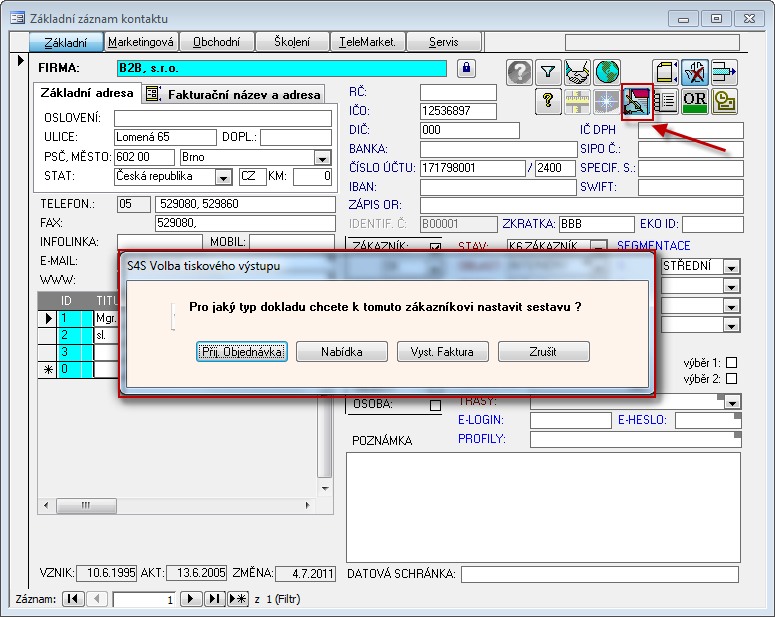
Task: Open the fourth segmentation dropdown below STŘEDNÍ
Action: click(x=731, y=325)
